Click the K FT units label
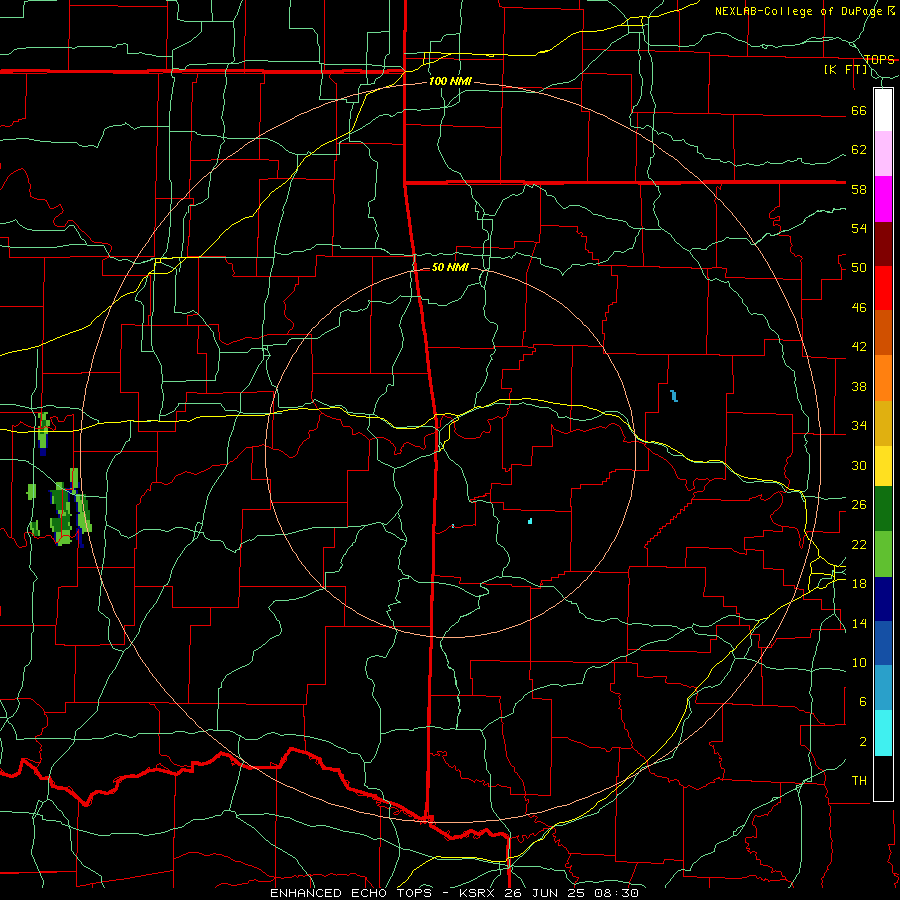Screen dimensions: 900x900 tap(846, 70)
